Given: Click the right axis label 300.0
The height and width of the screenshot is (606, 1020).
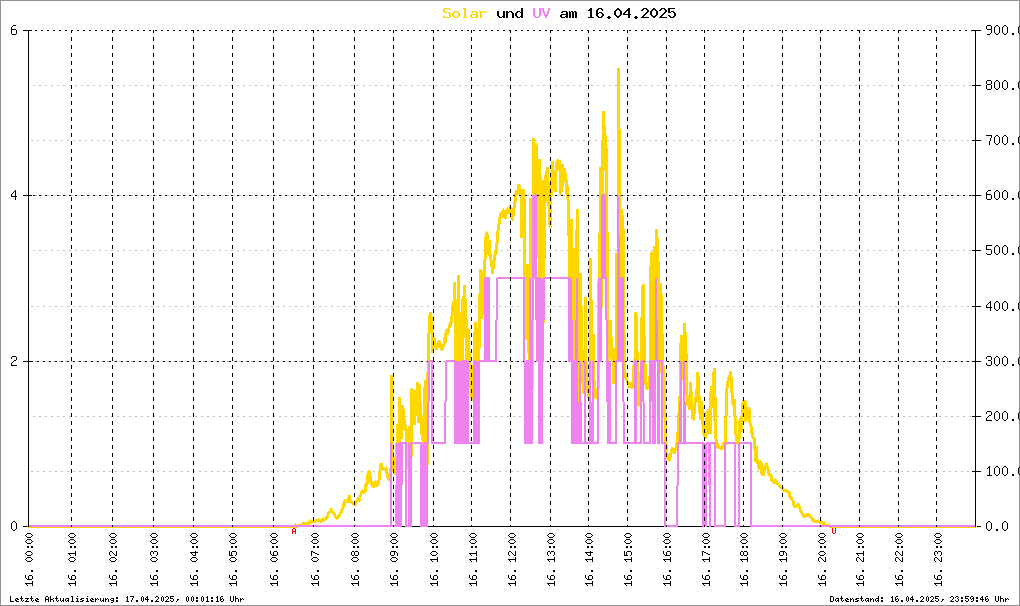Looking at the screenshot, I should click(x=1000, y=361).
